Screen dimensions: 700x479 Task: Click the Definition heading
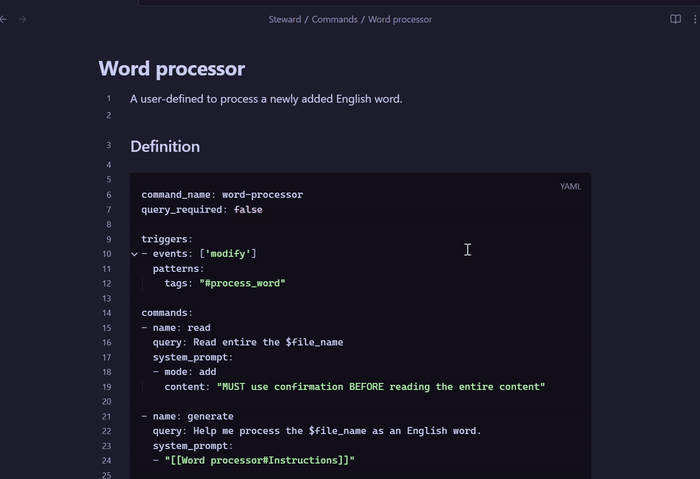pyautogui.click(x=165, y=146)
